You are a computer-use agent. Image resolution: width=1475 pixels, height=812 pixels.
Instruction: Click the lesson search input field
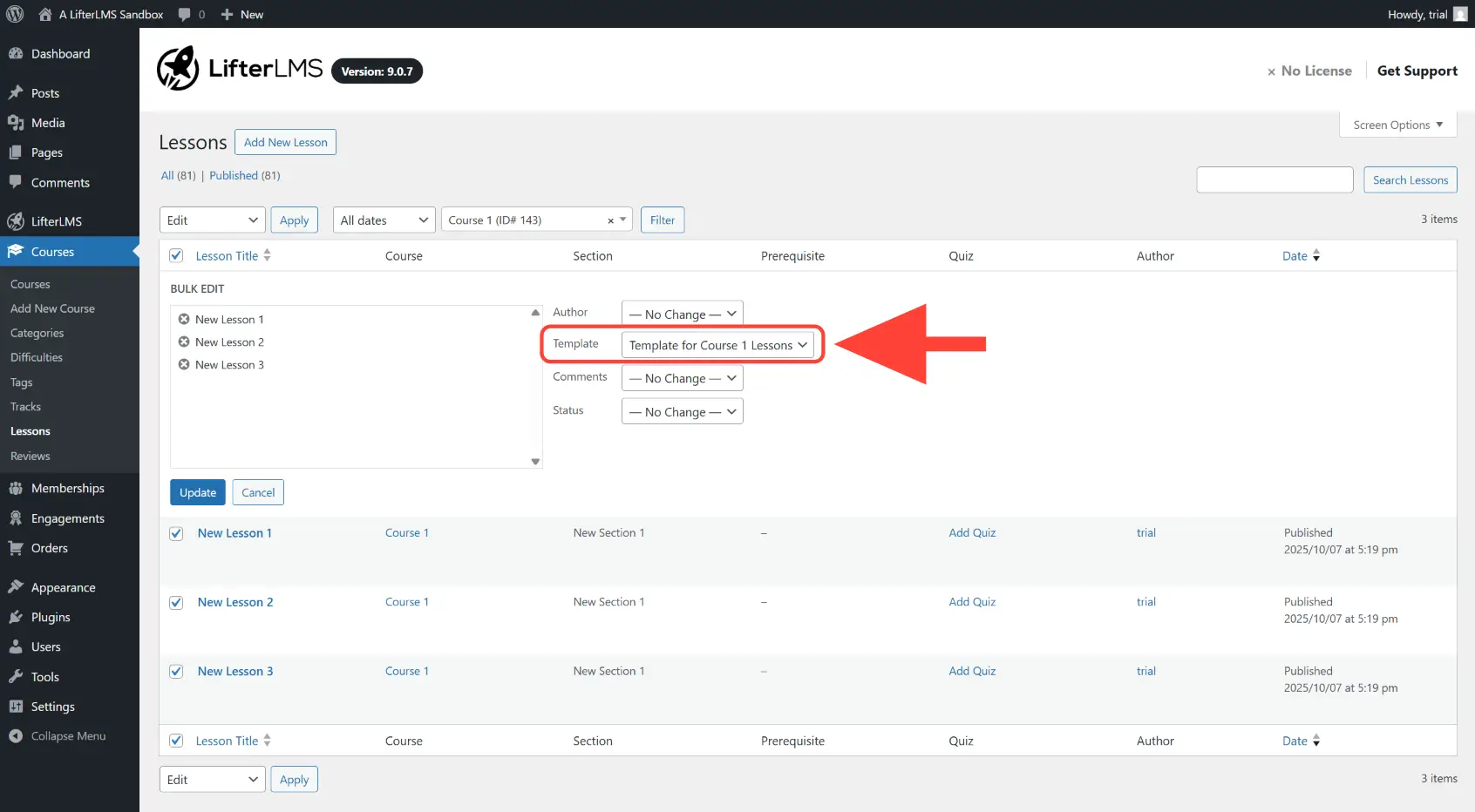pos(1274,179)
